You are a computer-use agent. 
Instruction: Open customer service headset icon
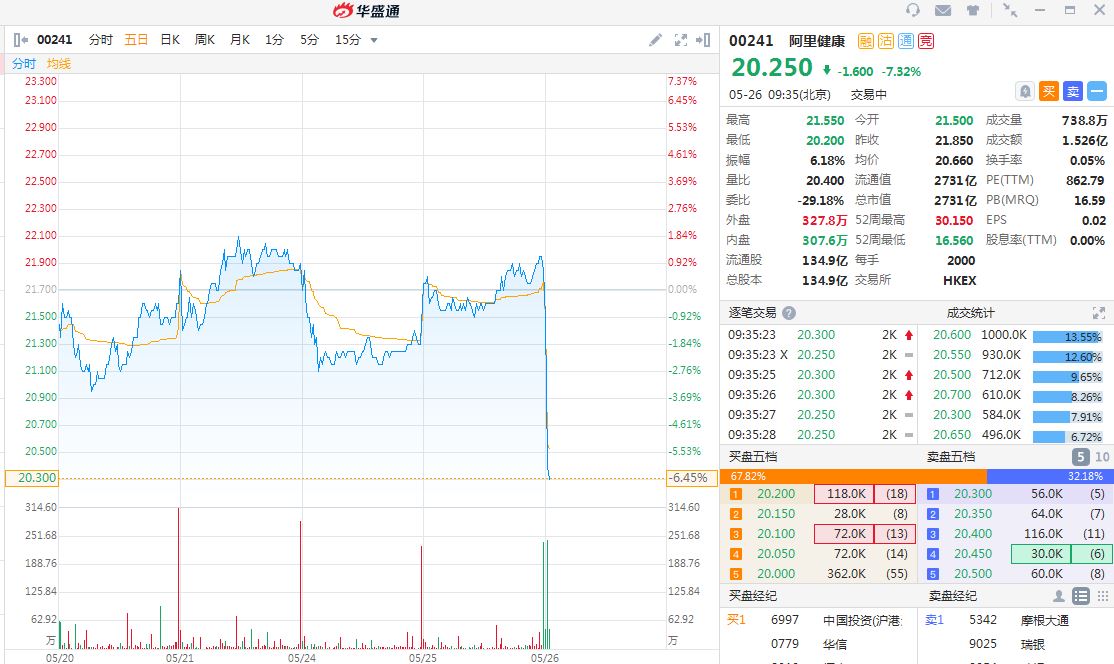pyautogui.click(x=912, y=11)
